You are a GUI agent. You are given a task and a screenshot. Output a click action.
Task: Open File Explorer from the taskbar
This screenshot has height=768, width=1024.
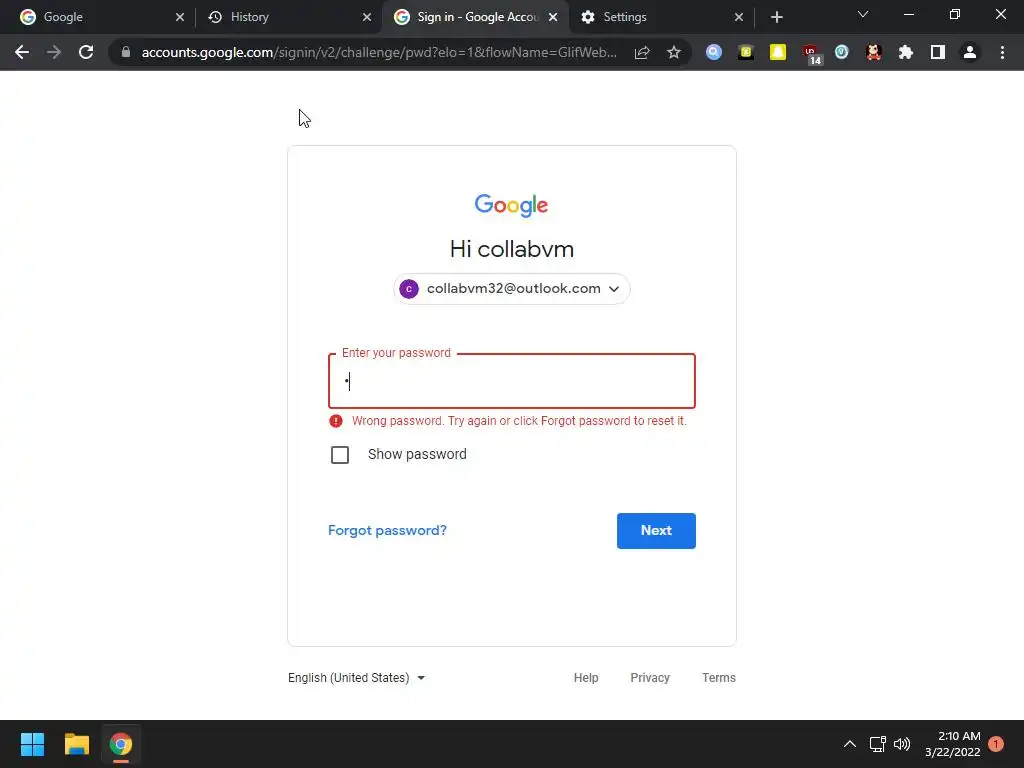tap(76, 744)
